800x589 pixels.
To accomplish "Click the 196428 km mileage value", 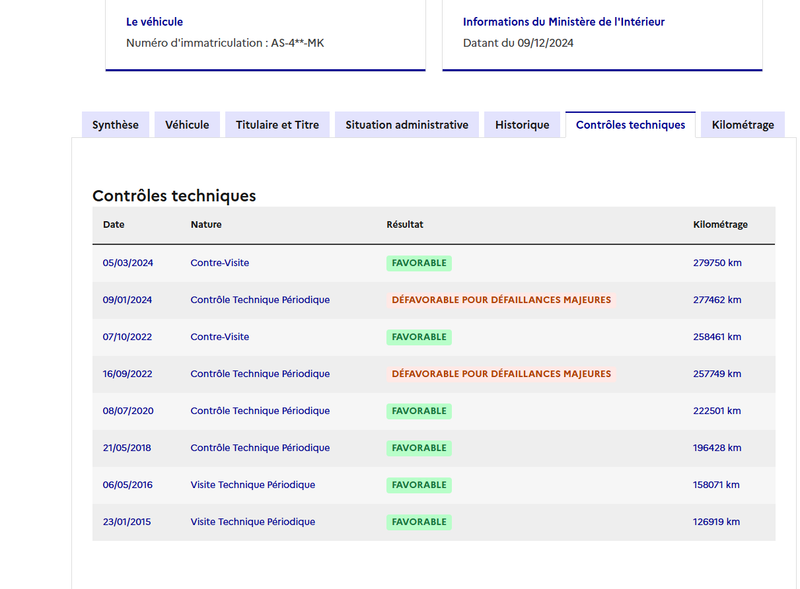I will [x=717, y=448].
